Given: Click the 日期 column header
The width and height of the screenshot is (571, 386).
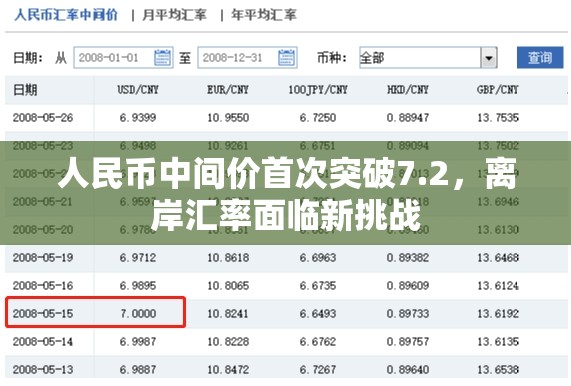Looking at the screenshot, I should coord(25,90).
